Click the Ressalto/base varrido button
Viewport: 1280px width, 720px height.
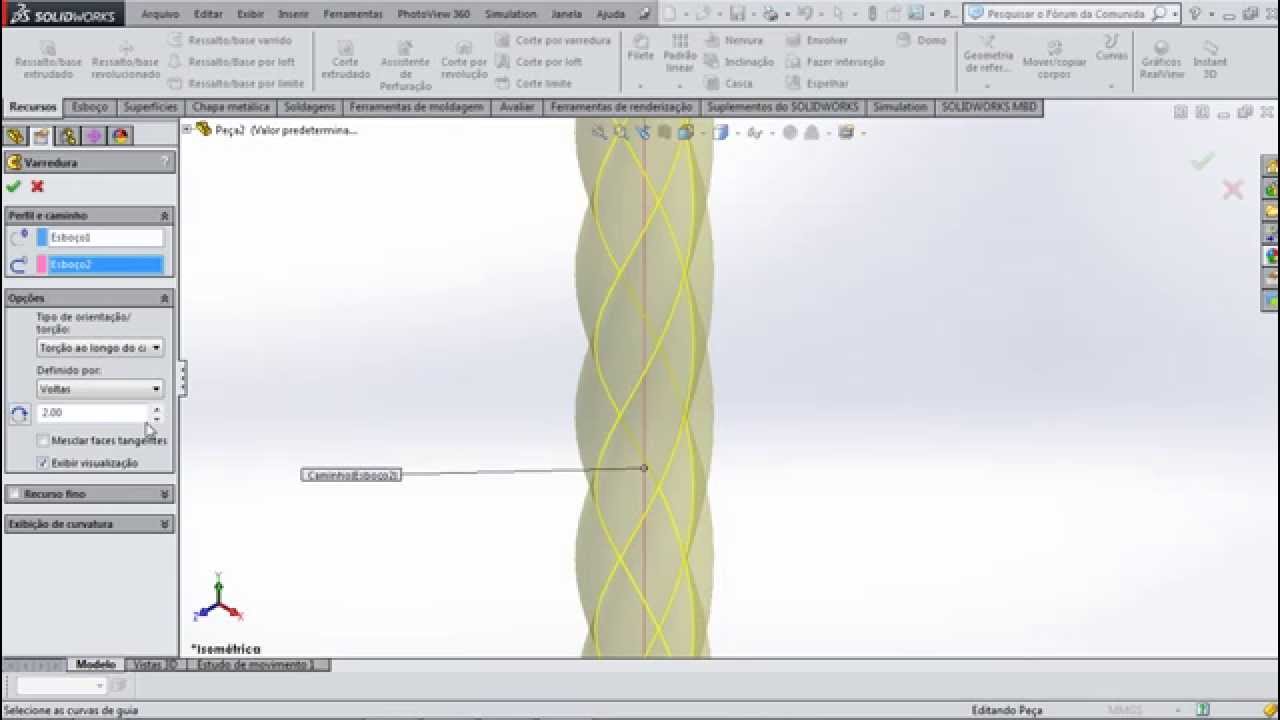pos(230,40)
